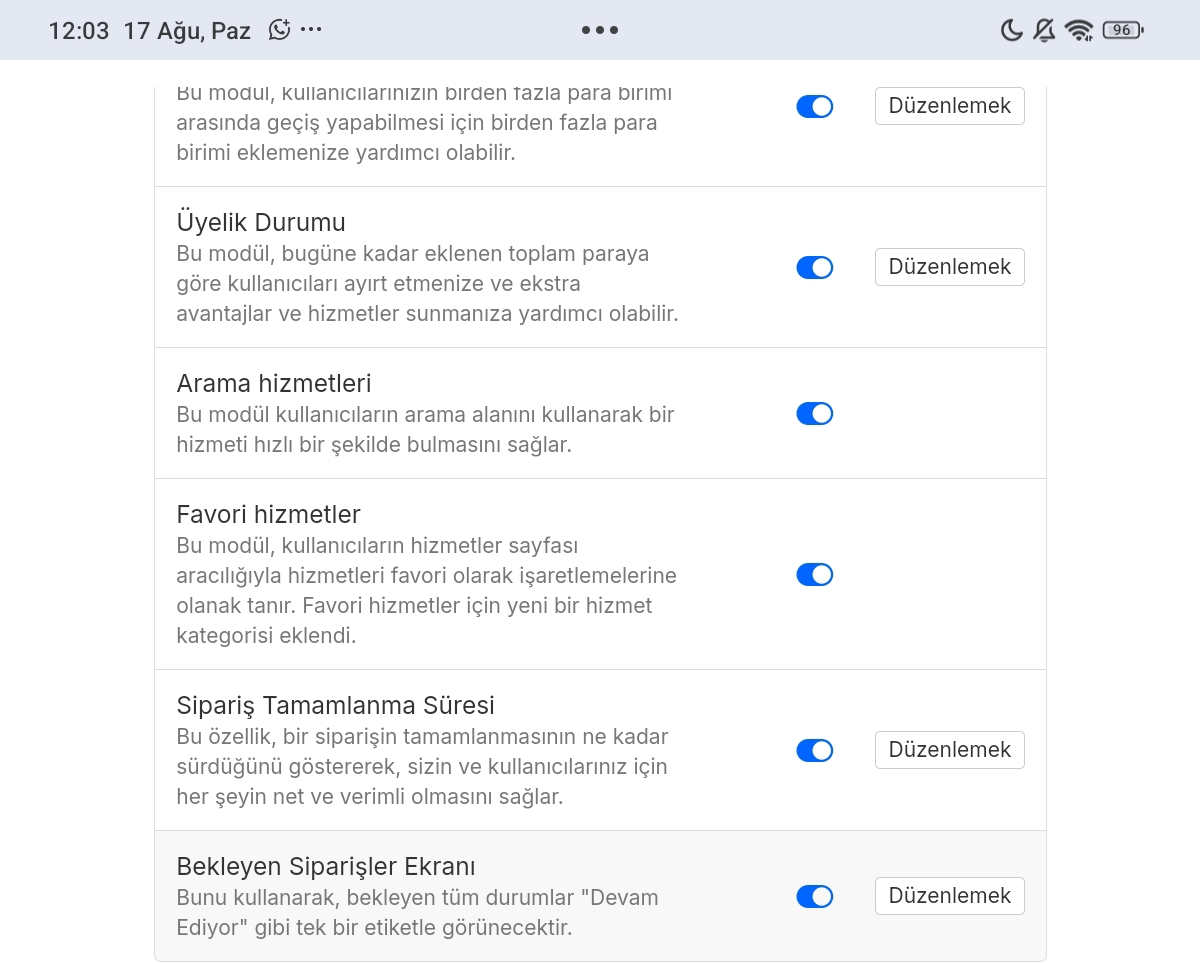The width and height of the screenshot is (1200, 964).
Task: Turn off Favori hizmetler toggle
Action: (815, 574)
